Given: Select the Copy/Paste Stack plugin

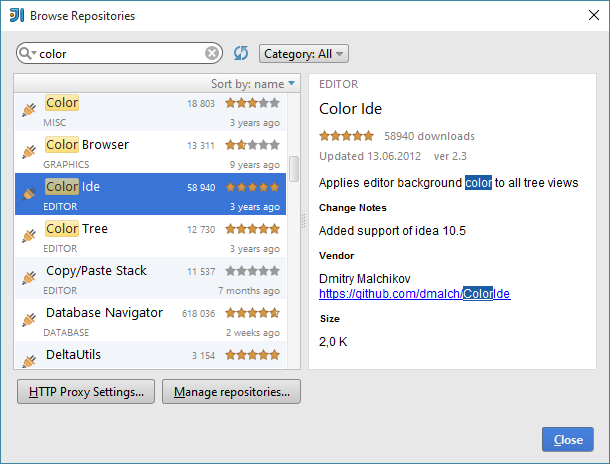Looking at the screenshot, I should 150,278.
